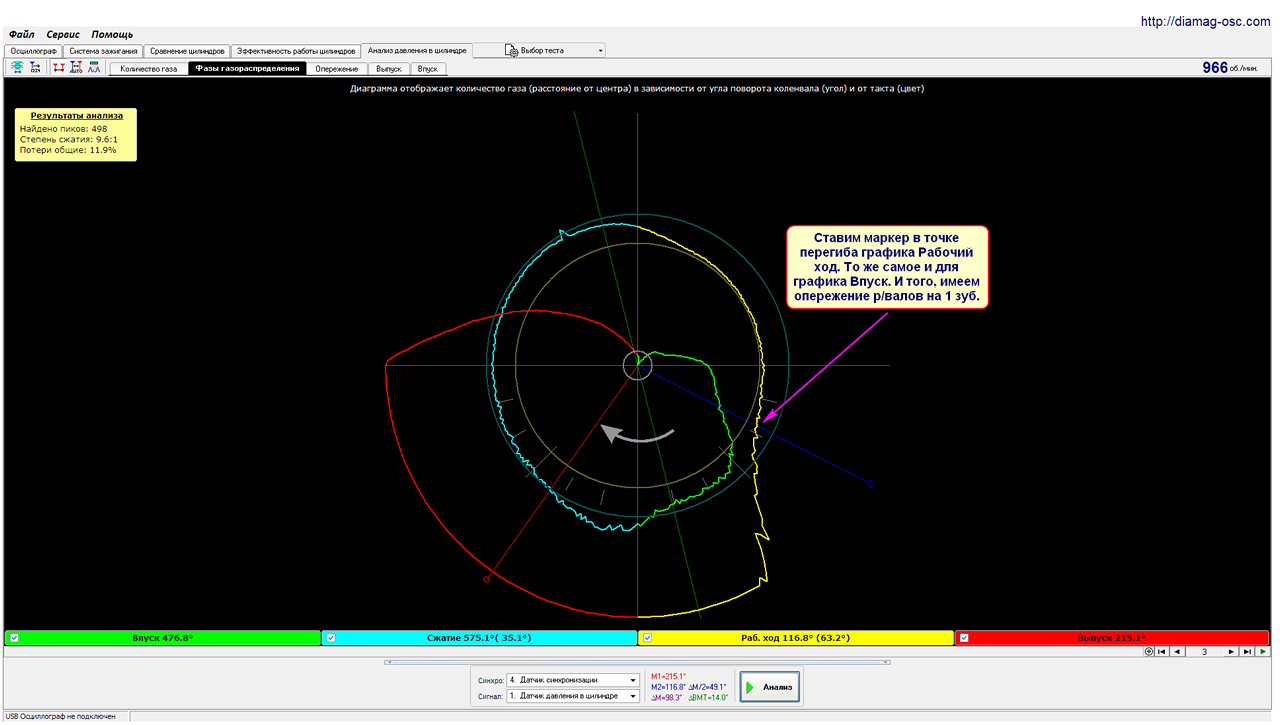Select Фазы газораспределения sub-tab
The width and height of the screenshot is (1280, 725).
click(x=248, y=69)
